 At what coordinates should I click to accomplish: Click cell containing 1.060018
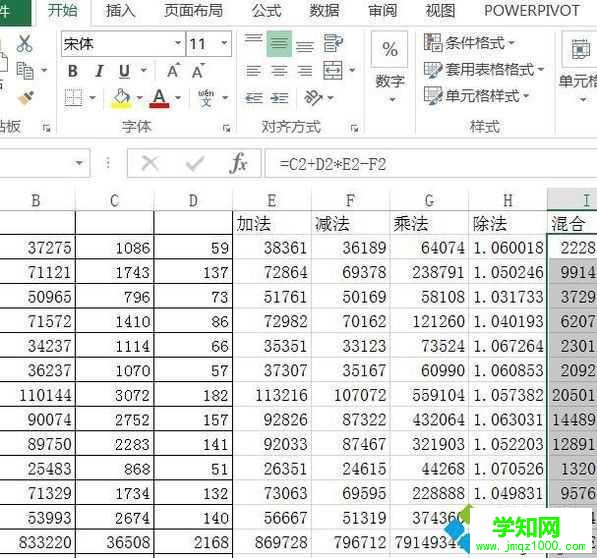508,248
